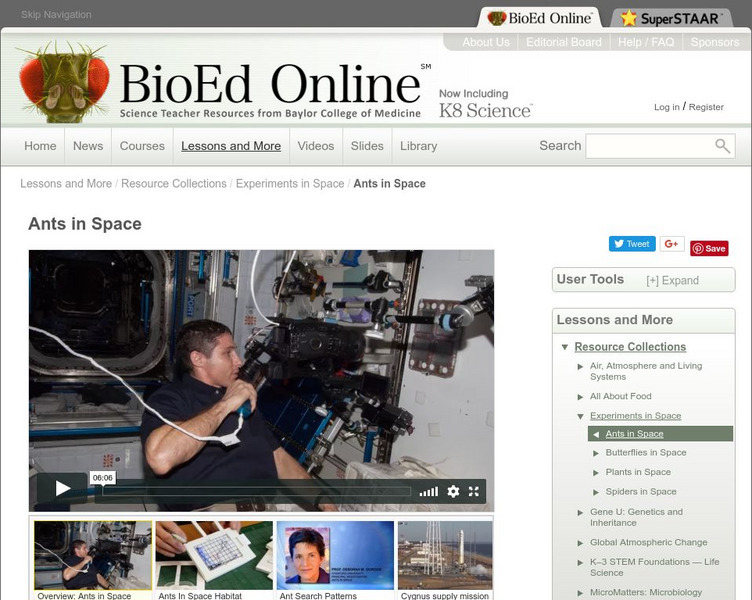This screenshot has width=752, height=600.
Task: Open Butterflies in Space sidebar link
Action: coord(646,453)
